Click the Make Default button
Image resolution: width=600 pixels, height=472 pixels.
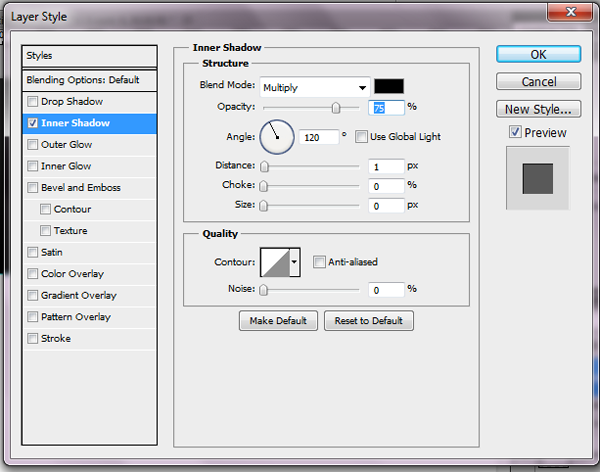[278, 321]
